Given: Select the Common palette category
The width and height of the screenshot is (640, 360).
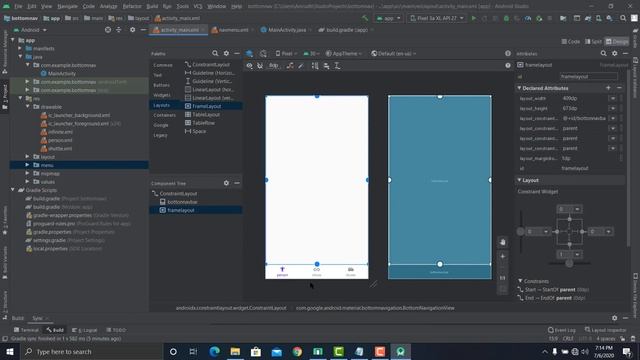Looking at the screenshot, I should pos(163,65).
